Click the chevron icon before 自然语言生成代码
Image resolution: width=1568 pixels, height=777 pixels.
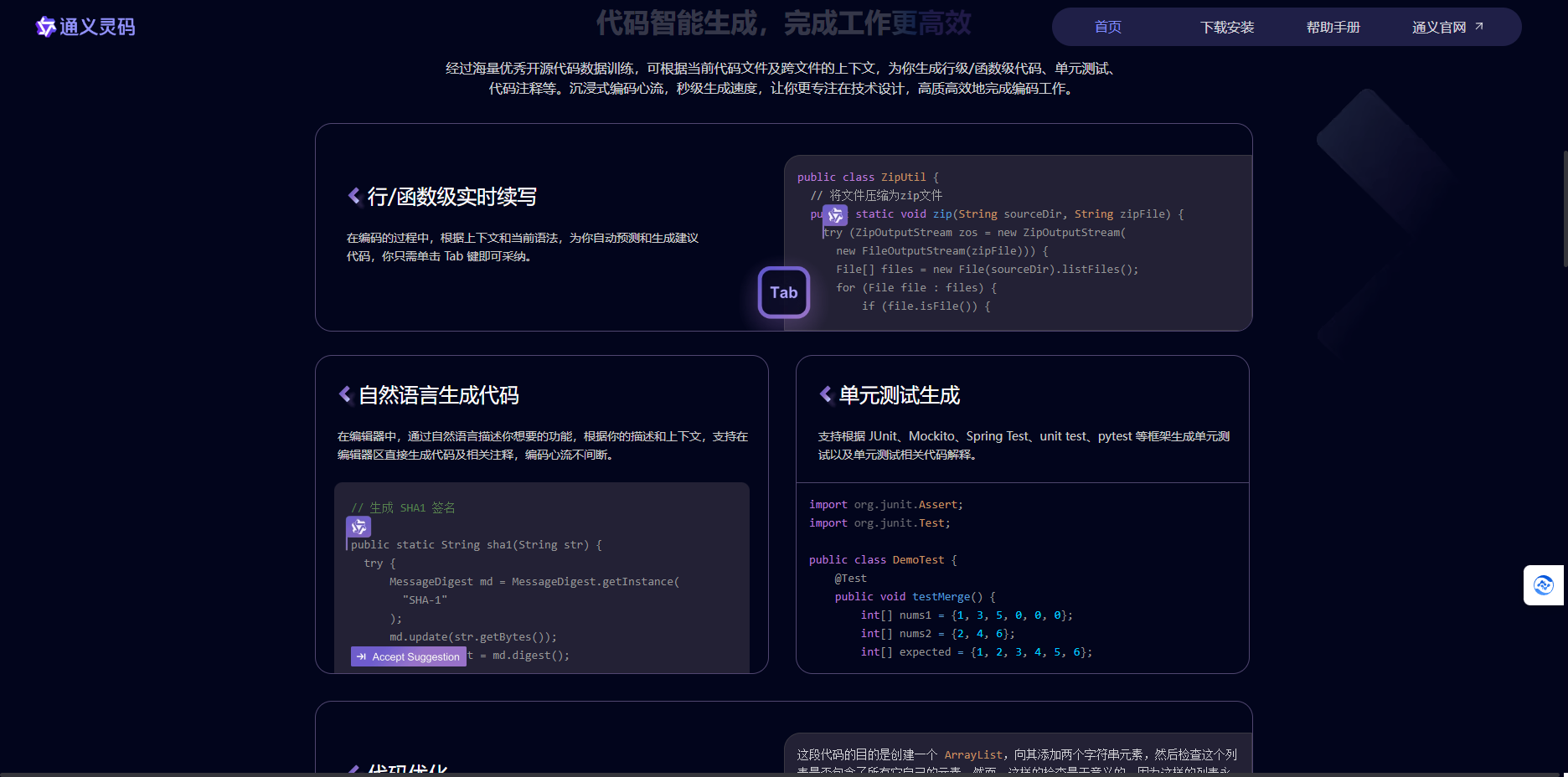[x=343, y=394]
